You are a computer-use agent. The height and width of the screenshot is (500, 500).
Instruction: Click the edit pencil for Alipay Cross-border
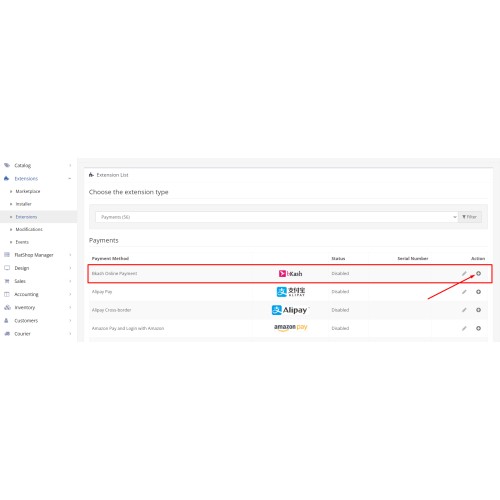(464, 310)
